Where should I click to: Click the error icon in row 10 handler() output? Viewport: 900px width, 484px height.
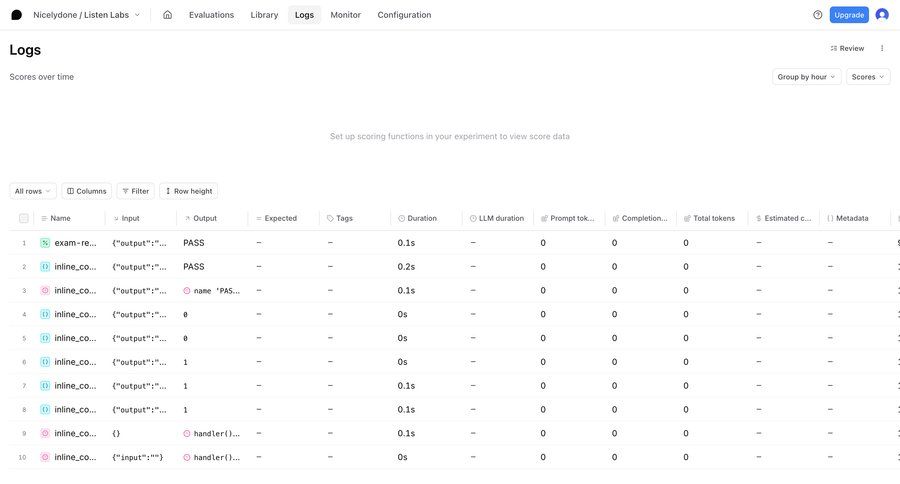pos(187,458)
